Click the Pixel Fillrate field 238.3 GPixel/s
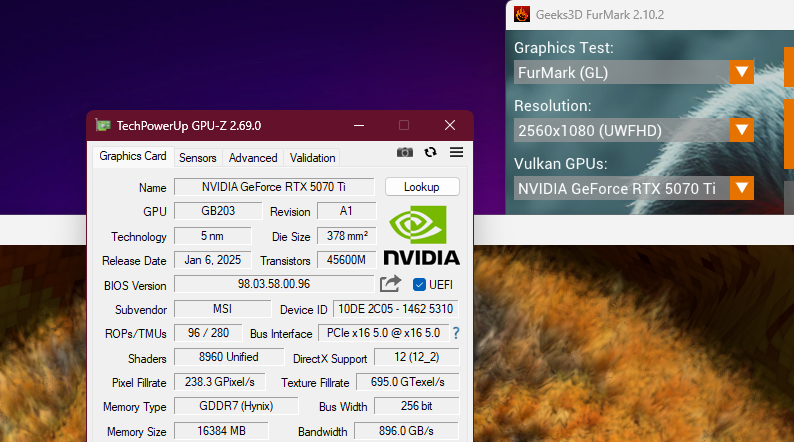Viewport: 794px width, 442px height. coord(220,382)
